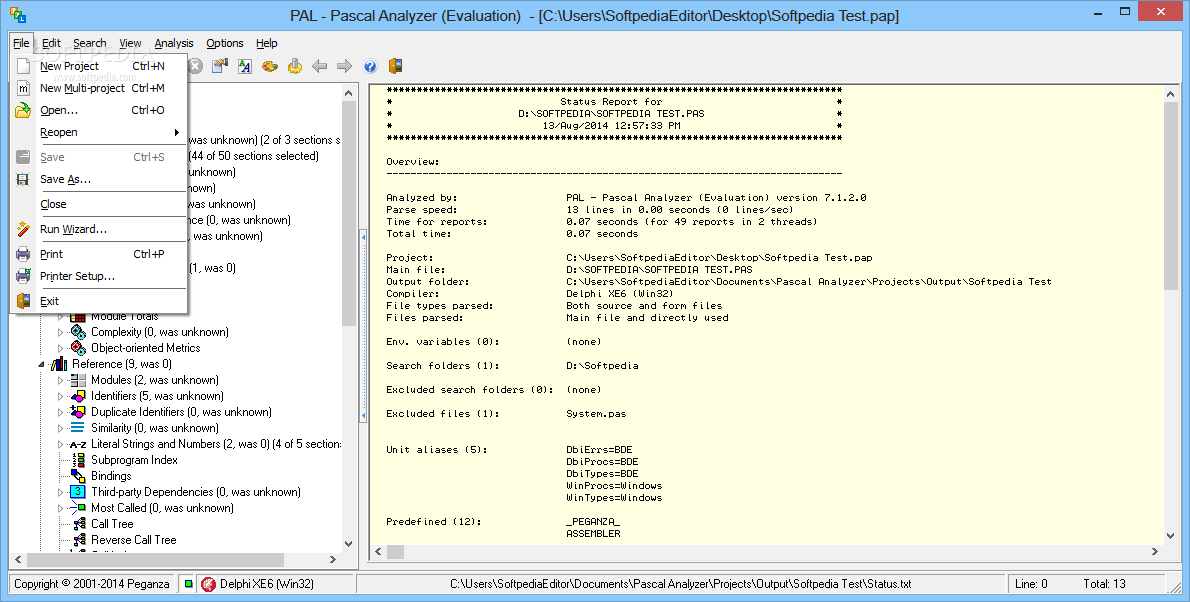1190x602 pixels.
Task: Click the green square status indicator
Action: (x=188, y=584)
